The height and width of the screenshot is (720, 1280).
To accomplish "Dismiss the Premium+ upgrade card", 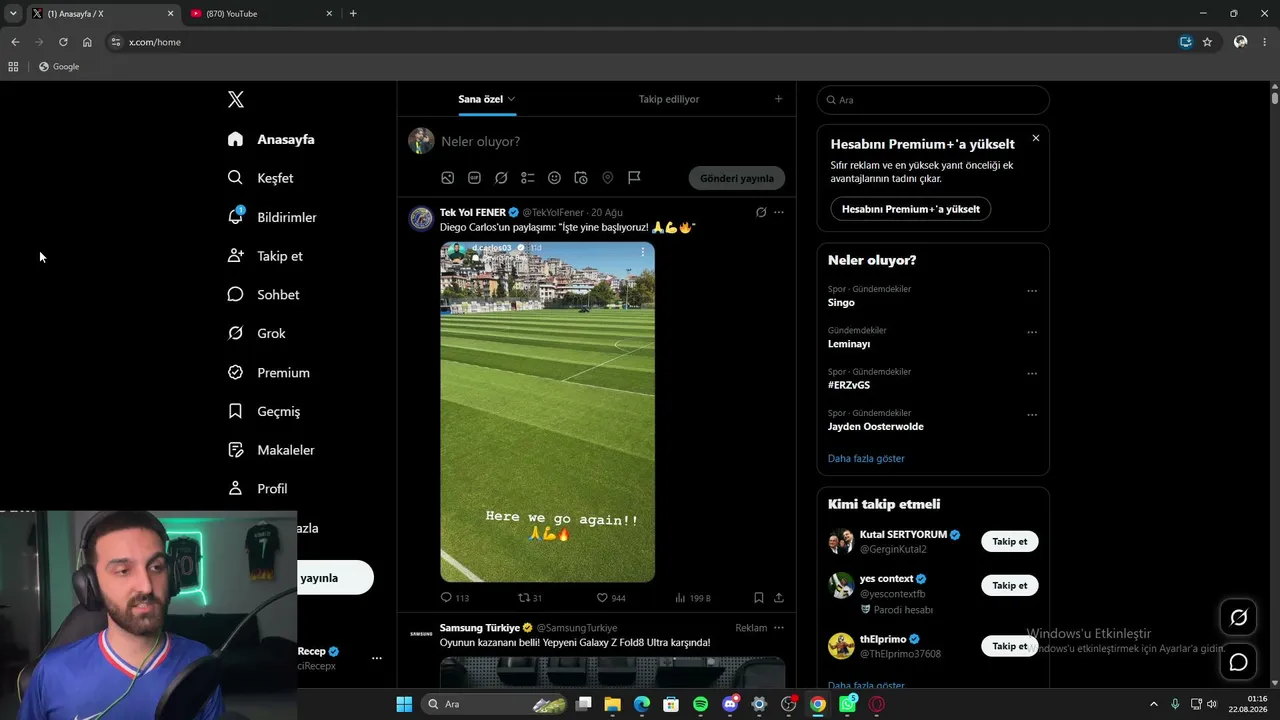I will [x=1036, y=138].
